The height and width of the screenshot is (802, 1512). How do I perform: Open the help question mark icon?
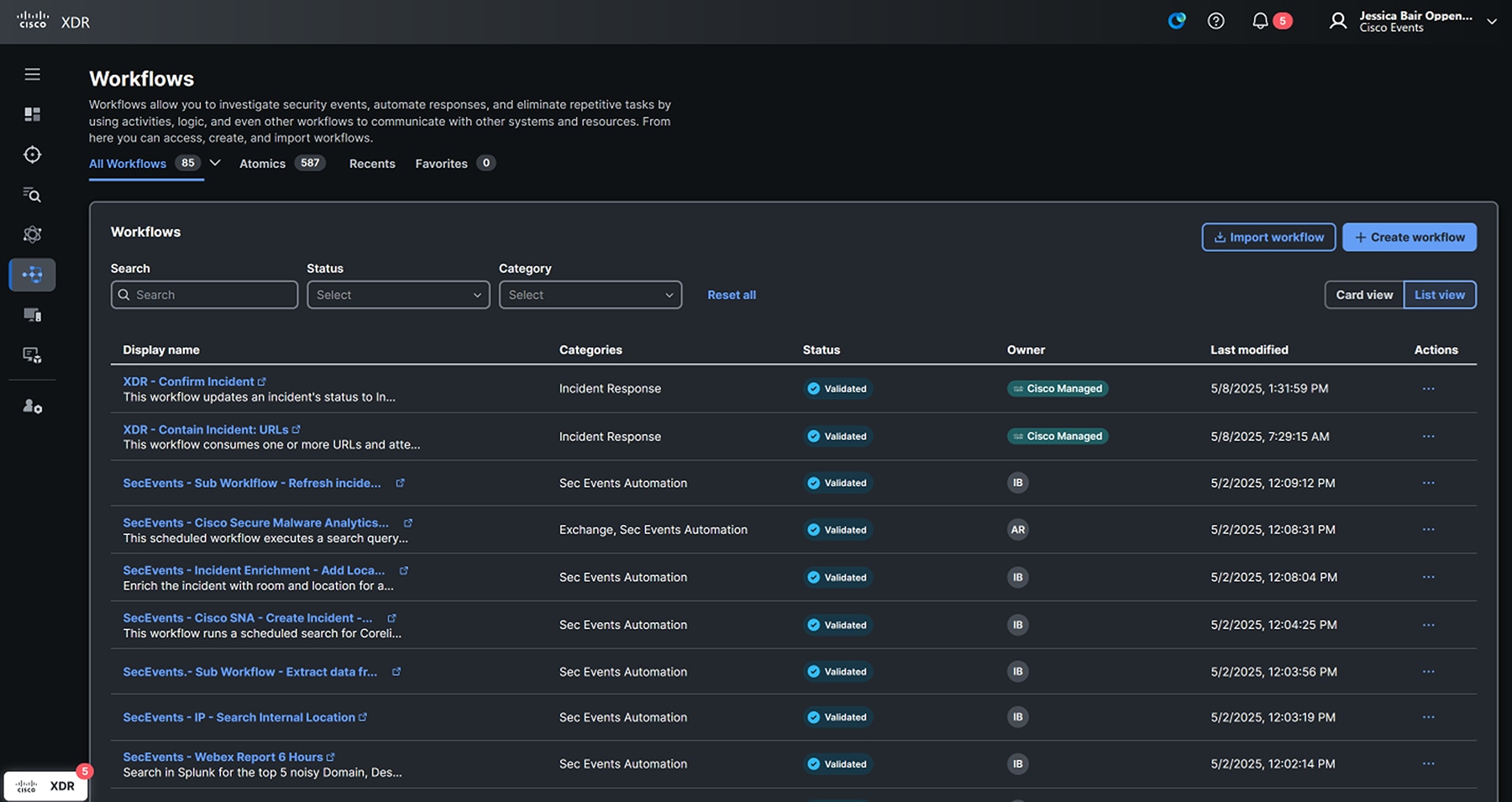pyautogui.click(x=1215, y=21)
